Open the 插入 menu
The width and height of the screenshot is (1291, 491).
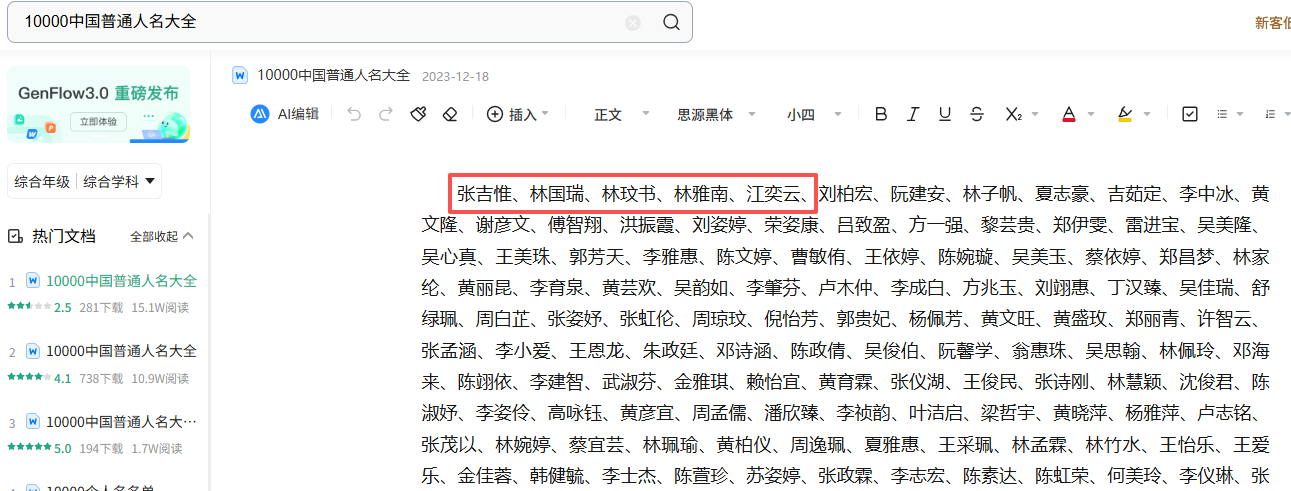pos(517,115)
